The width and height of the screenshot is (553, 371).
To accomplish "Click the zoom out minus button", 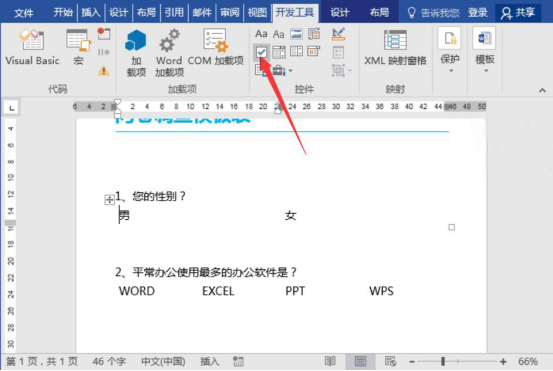I will click(412, 361).
